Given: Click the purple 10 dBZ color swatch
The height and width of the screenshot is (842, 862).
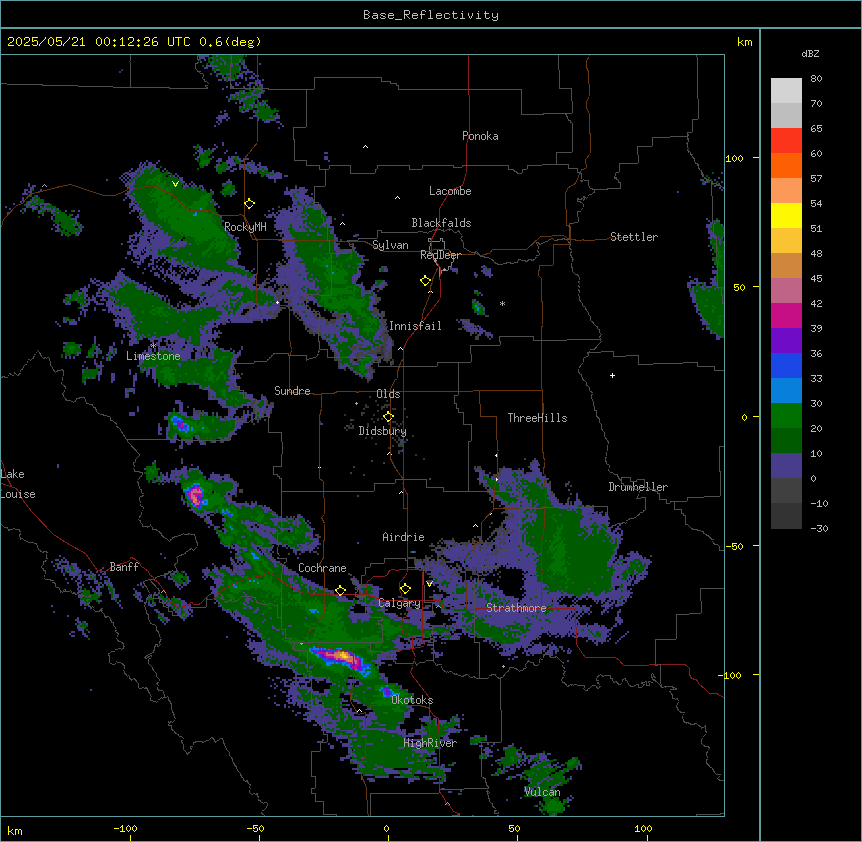Looking at the screenshot, I should tap(786, 466).
